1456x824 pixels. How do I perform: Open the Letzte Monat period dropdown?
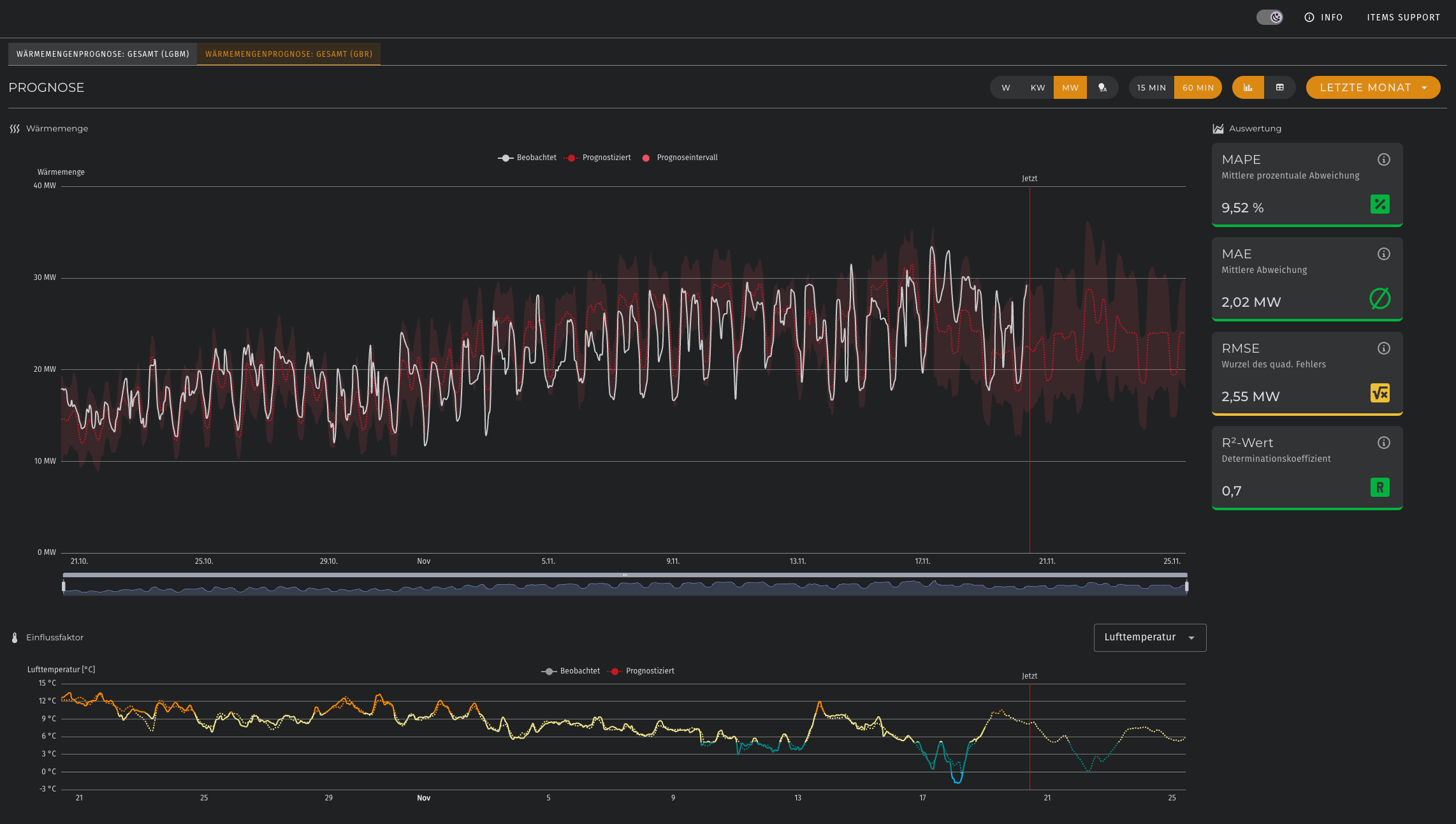[1372, 87]
